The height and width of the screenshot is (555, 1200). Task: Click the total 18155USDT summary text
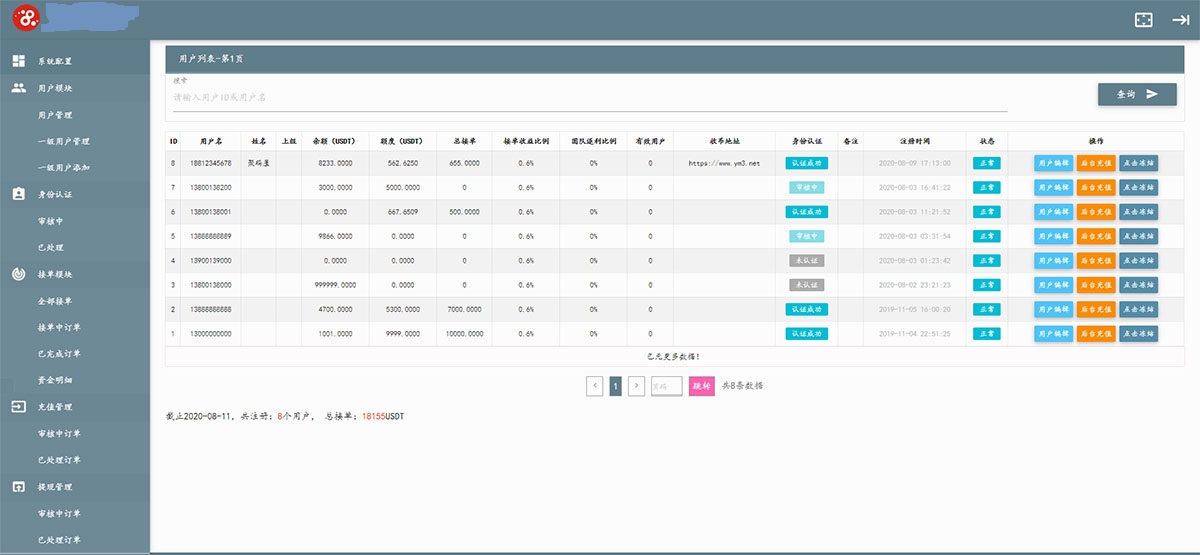383,415
